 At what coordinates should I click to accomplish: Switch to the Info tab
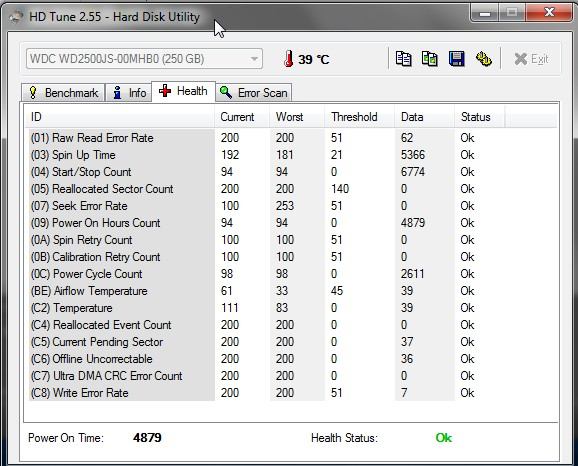click(x=129, y=93)
